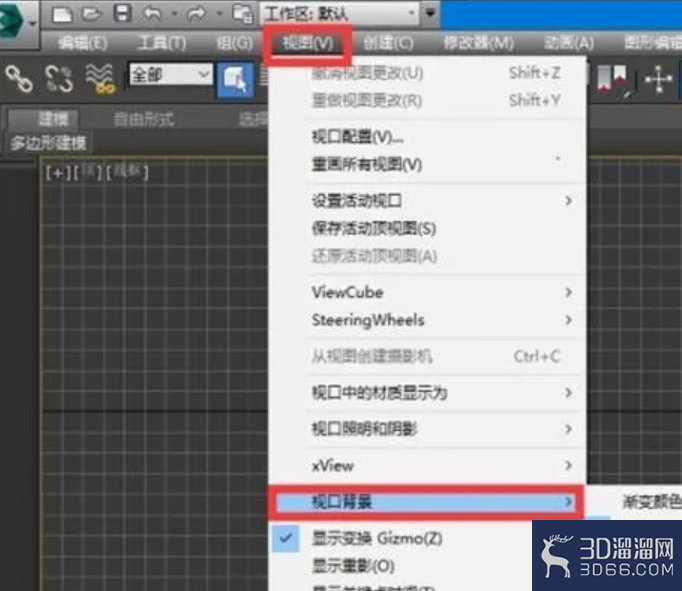Expand the ViewCube submenu
Image resolution: width=682 pixels, height=591 pixels.
point(427,292)
